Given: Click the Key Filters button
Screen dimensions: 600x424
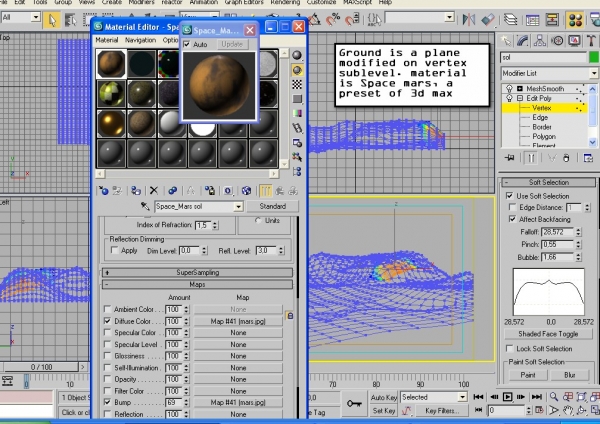Looking at the screenshot, I should tap(440, 411).
